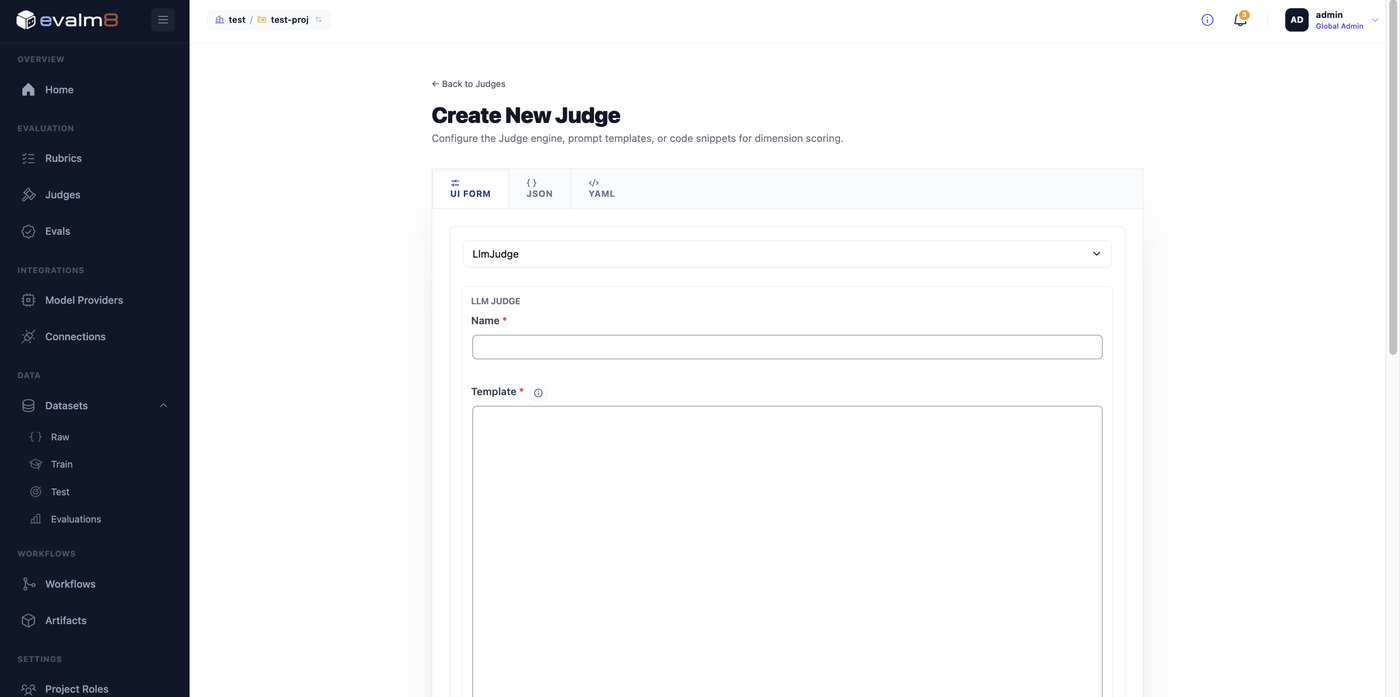The height and width of the screenshot is (697, 1400).
Task: Click the Raw braces icon
Action: point(36,437)
